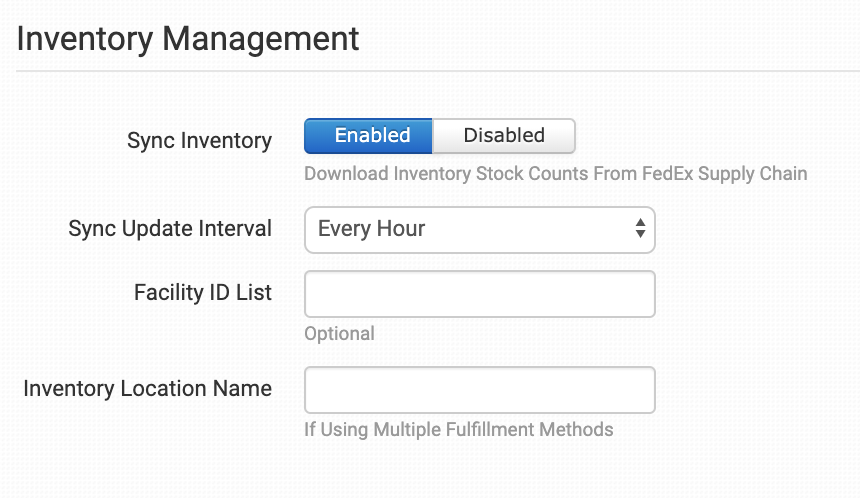This screenshot has width=860, height=498.
Task: Click the "Facility ID List" field label
Action: coord(203,293)
